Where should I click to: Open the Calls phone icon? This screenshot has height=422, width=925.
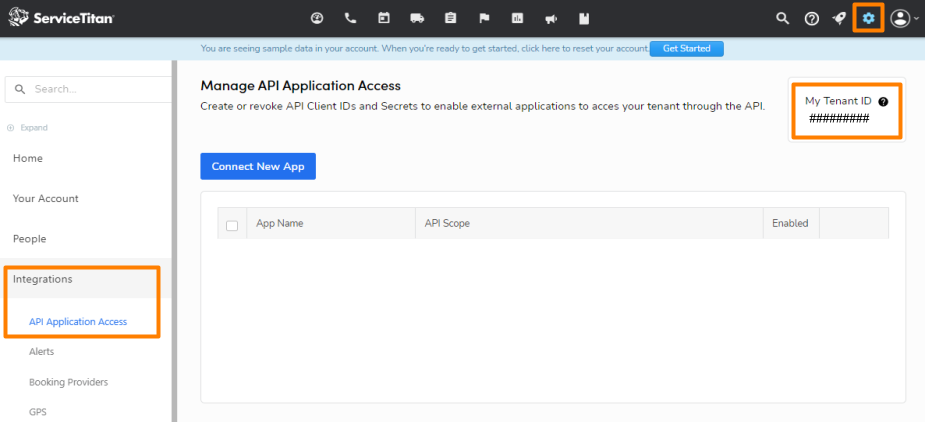click(350, 18)
